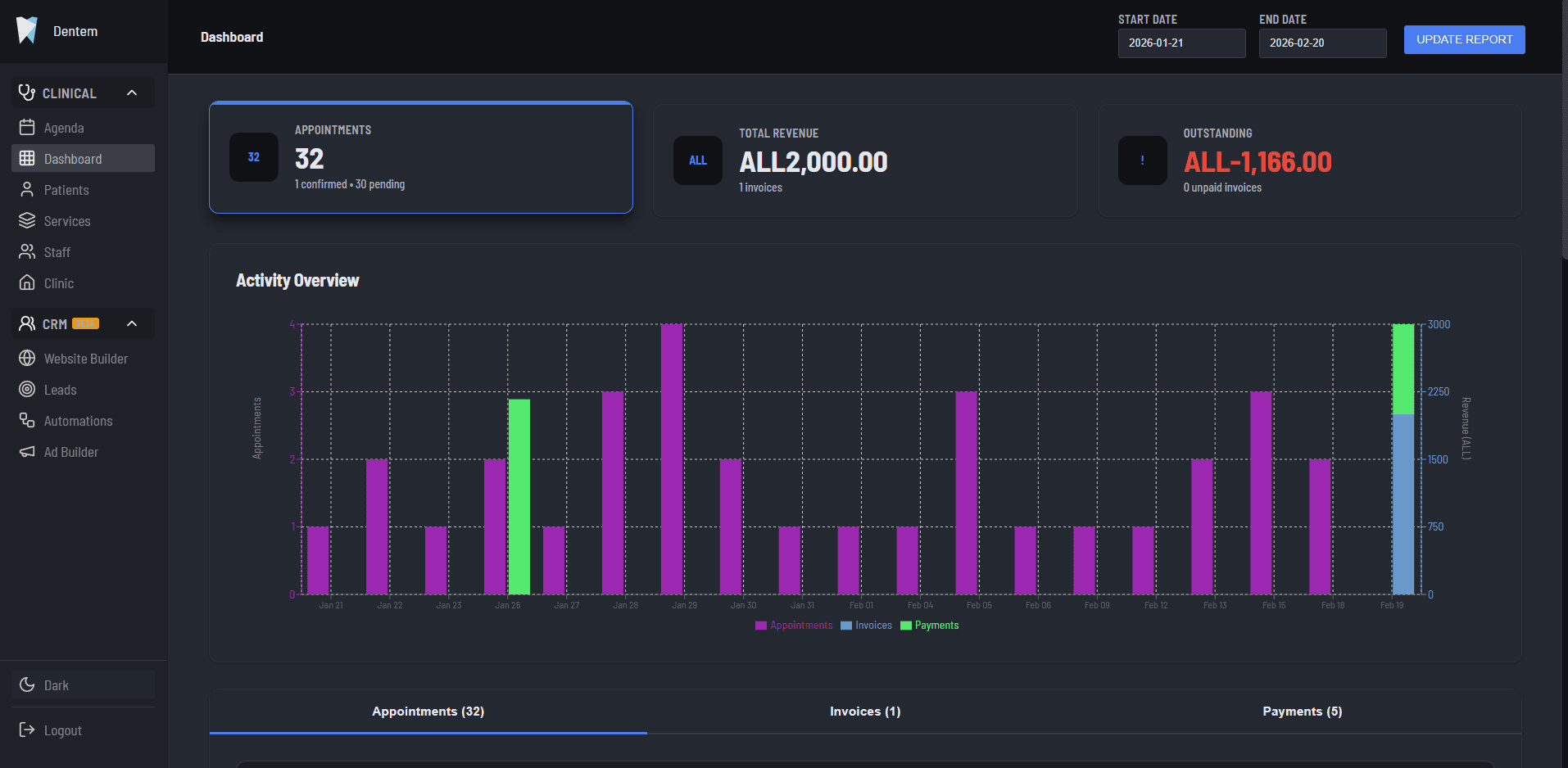The height and width of the screenshot is (768, 1568).
Task: Open the Payments (5) tab
Action: [x=1303, y=712]
